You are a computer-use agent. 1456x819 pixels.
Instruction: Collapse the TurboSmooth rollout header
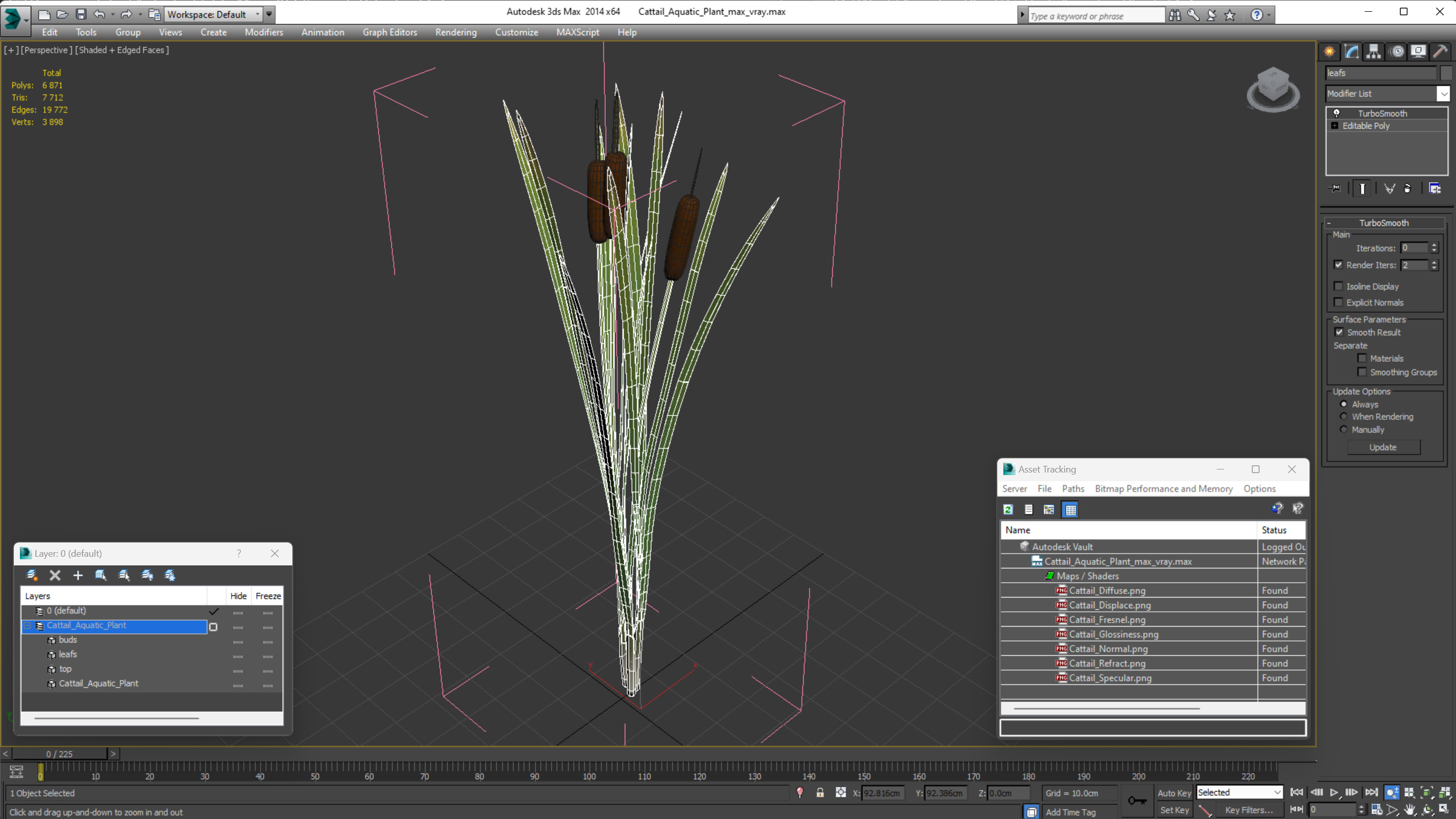1383,222
